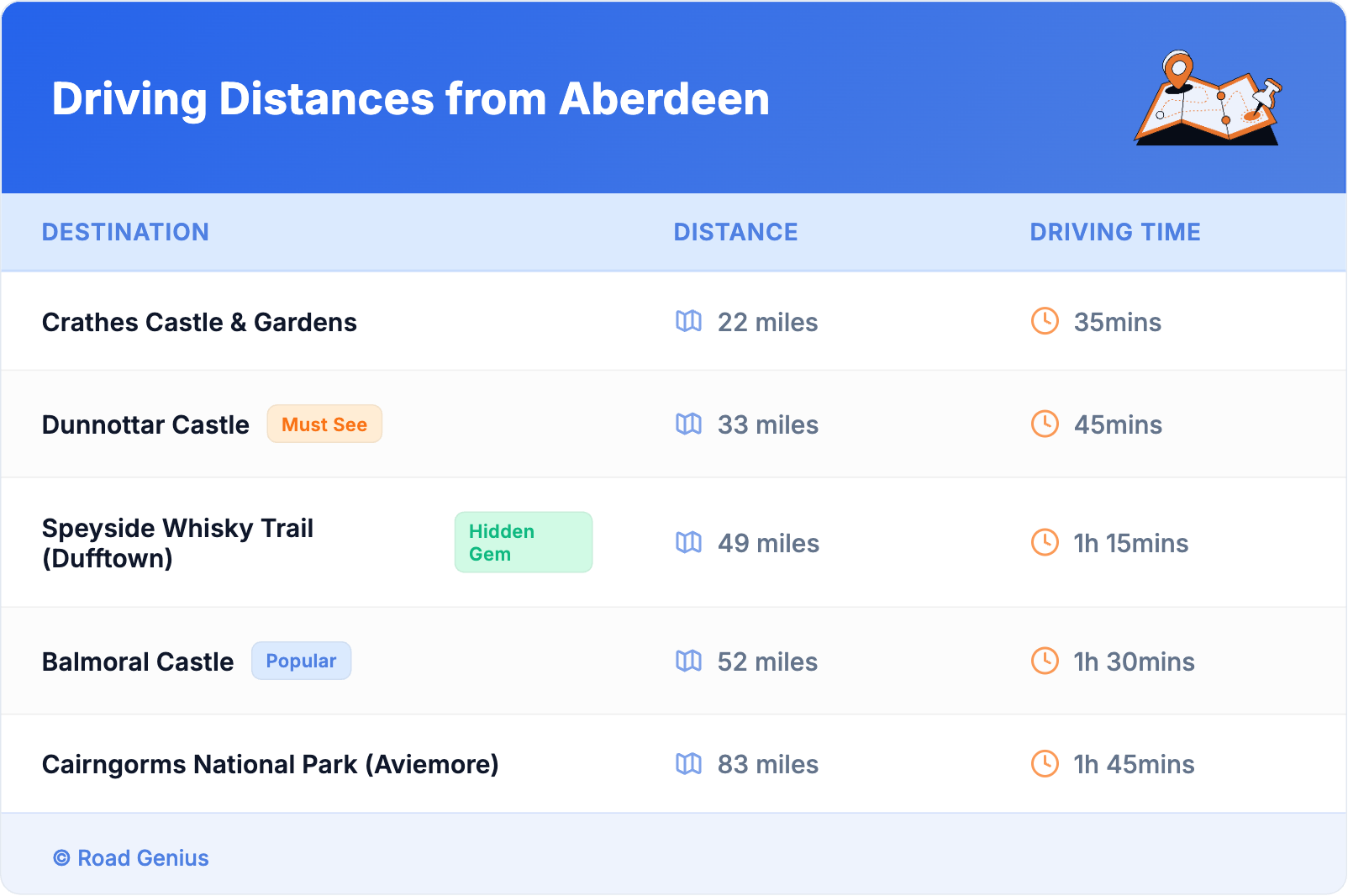Select the Destination column header
Viewport: 1348px width, 896px height.
tap(125, 232)
